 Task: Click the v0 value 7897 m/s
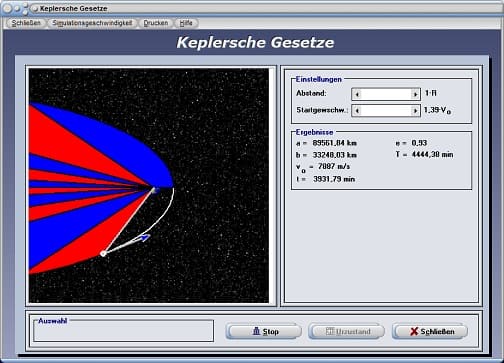(x=334, y=166)
